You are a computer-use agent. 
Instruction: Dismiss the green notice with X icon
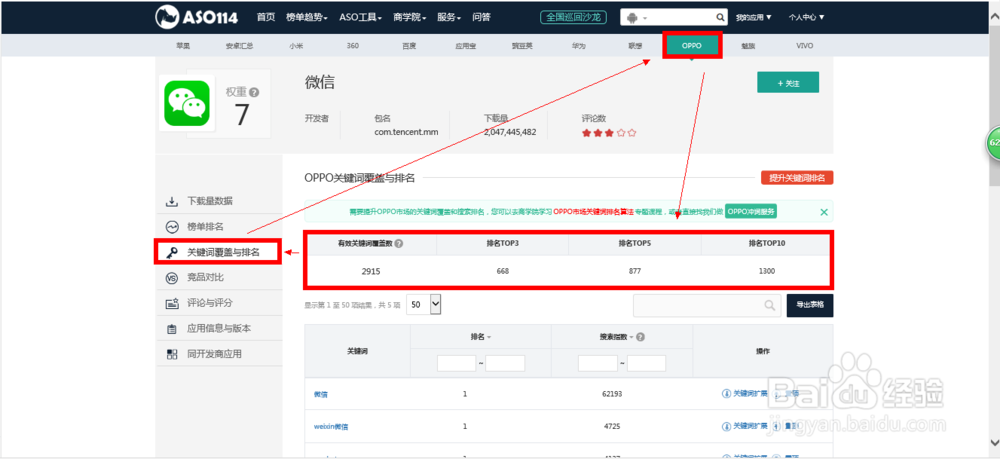click(x=823, y=212)
